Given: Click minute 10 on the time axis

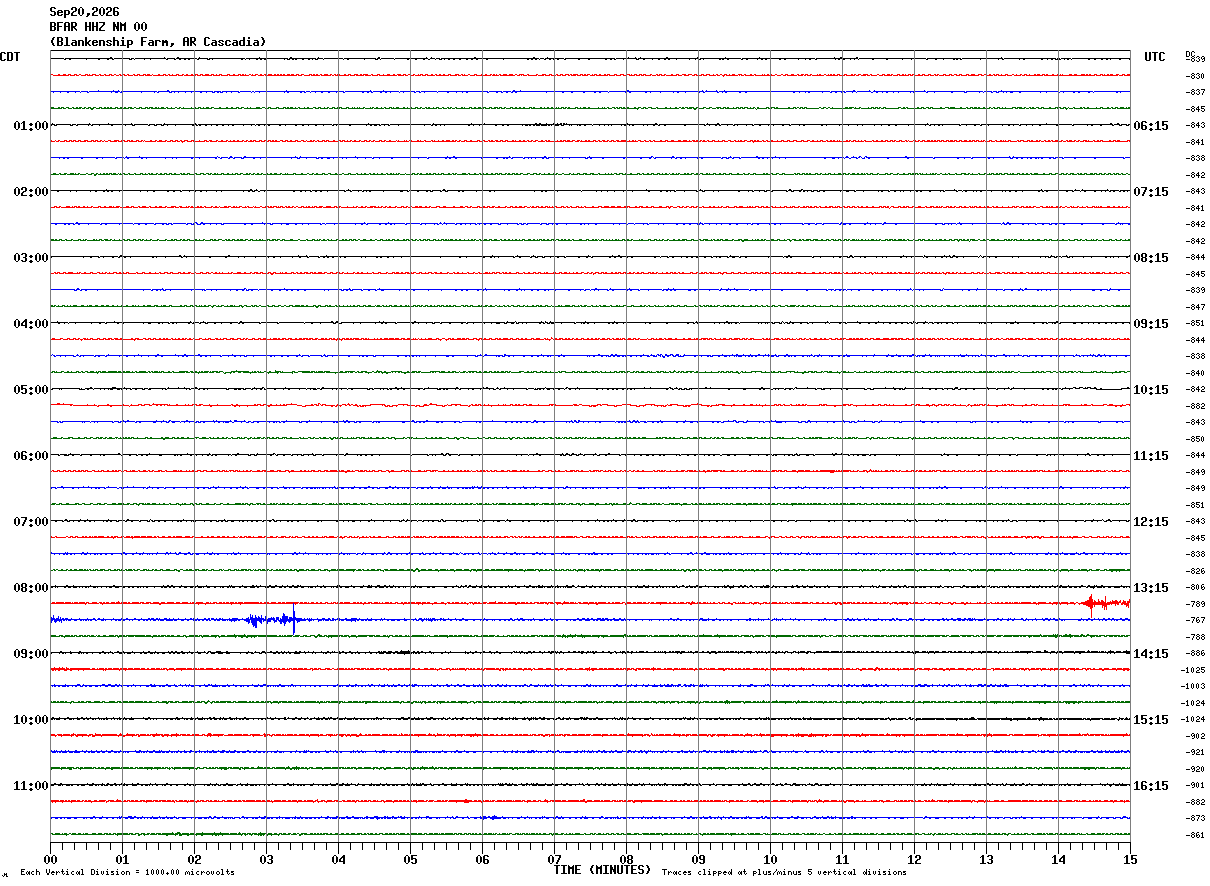Looking at the screenshot, I should coord(770,859).
